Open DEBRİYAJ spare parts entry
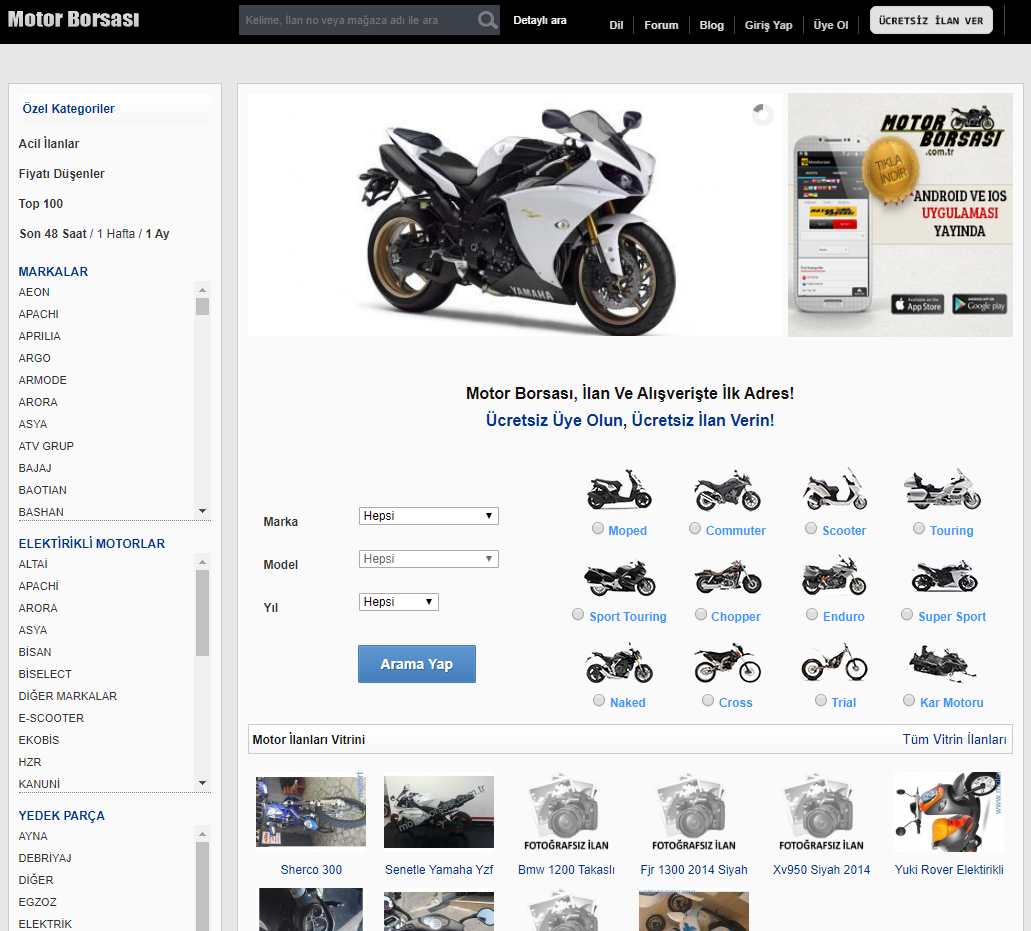Viewport: 1031px width, 931px height. tap(45, 858)
